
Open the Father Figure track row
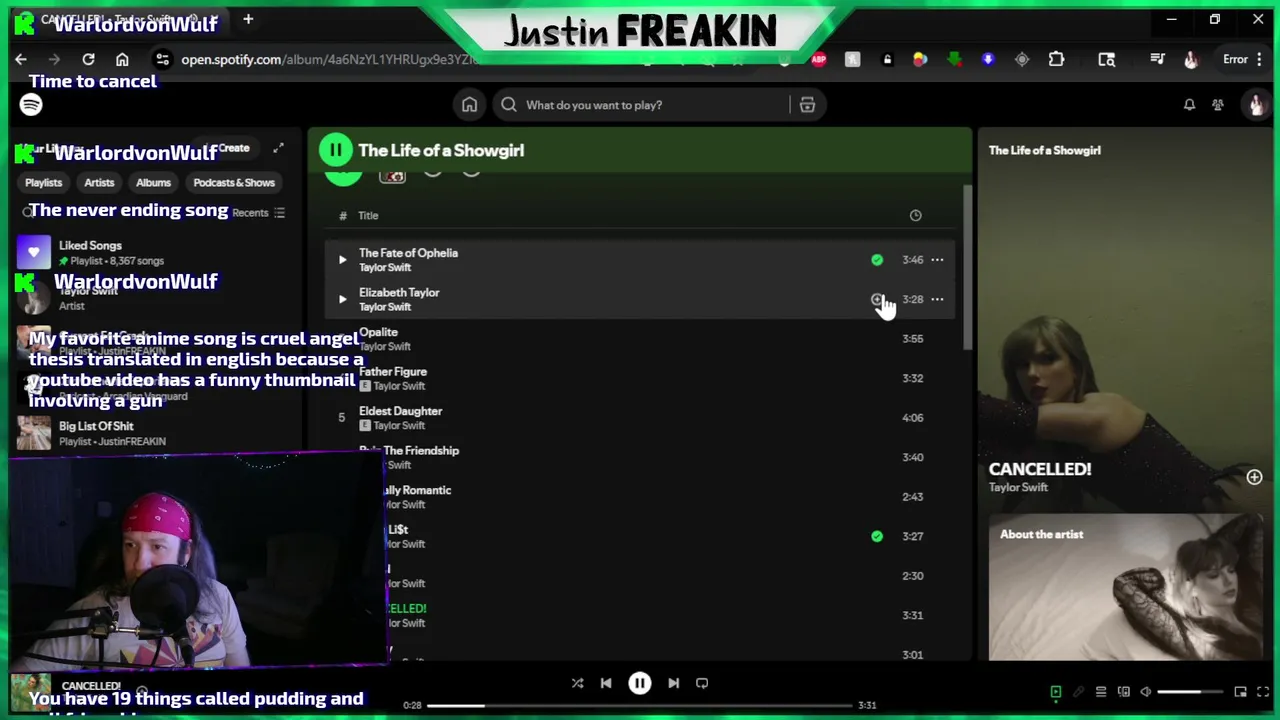[640, 378]
